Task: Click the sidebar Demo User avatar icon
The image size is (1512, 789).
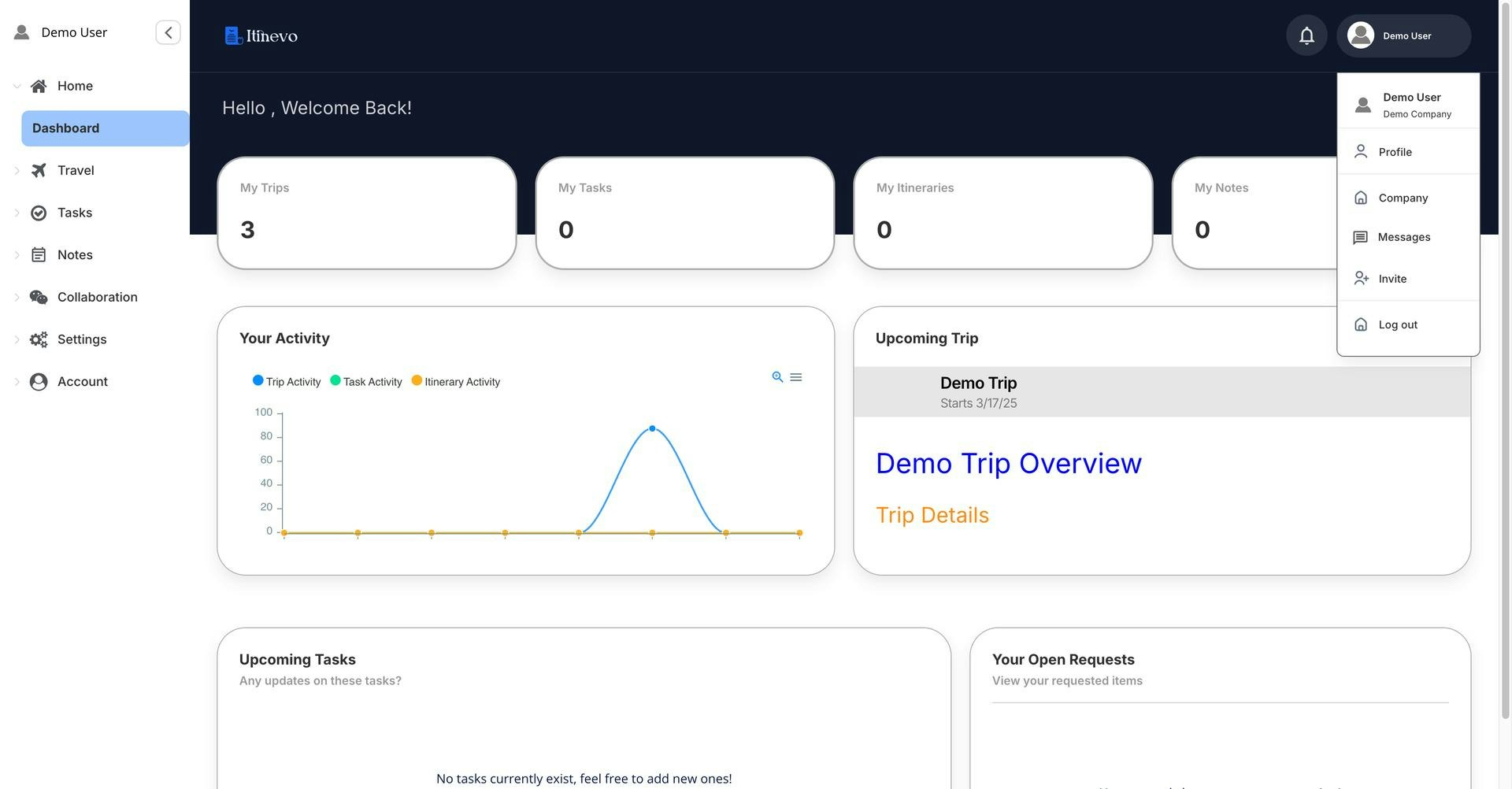Action: point(22,32)
